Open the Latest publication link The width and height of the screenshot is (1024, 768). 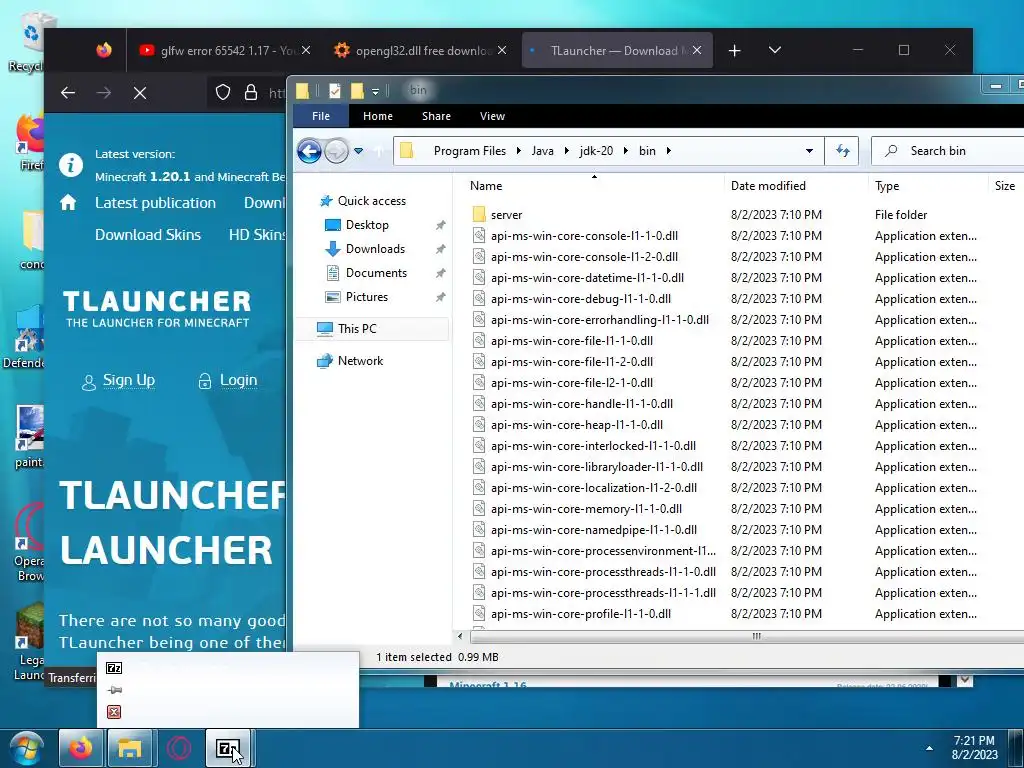[x=155, y=203]
